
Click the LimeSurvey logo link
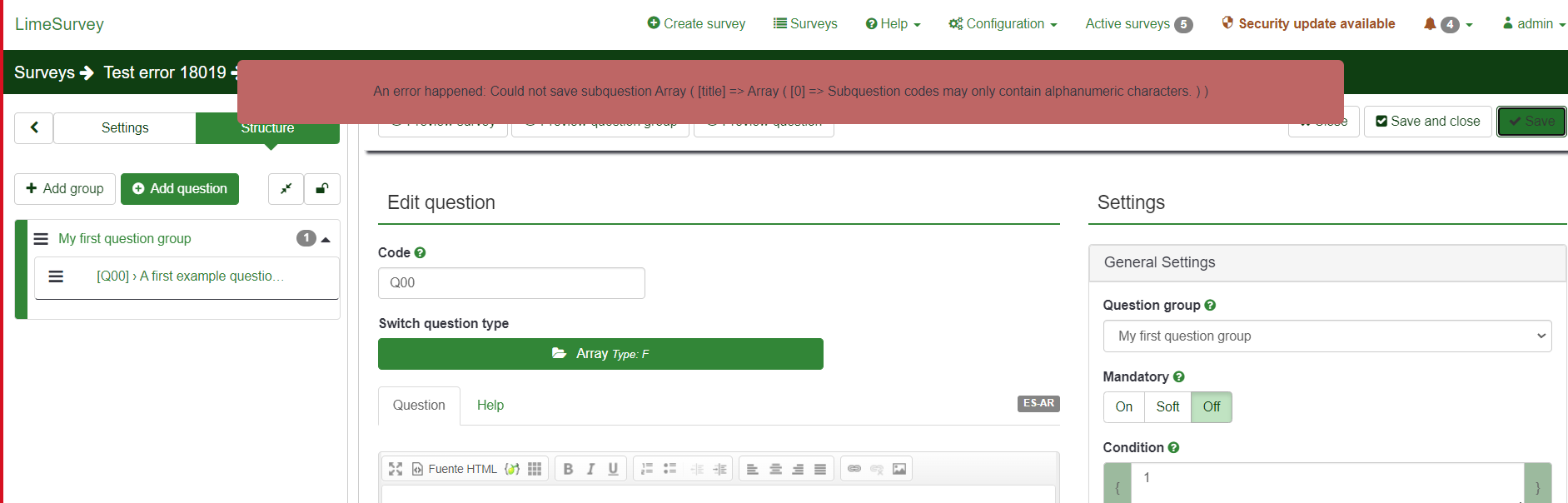(59, 24)
